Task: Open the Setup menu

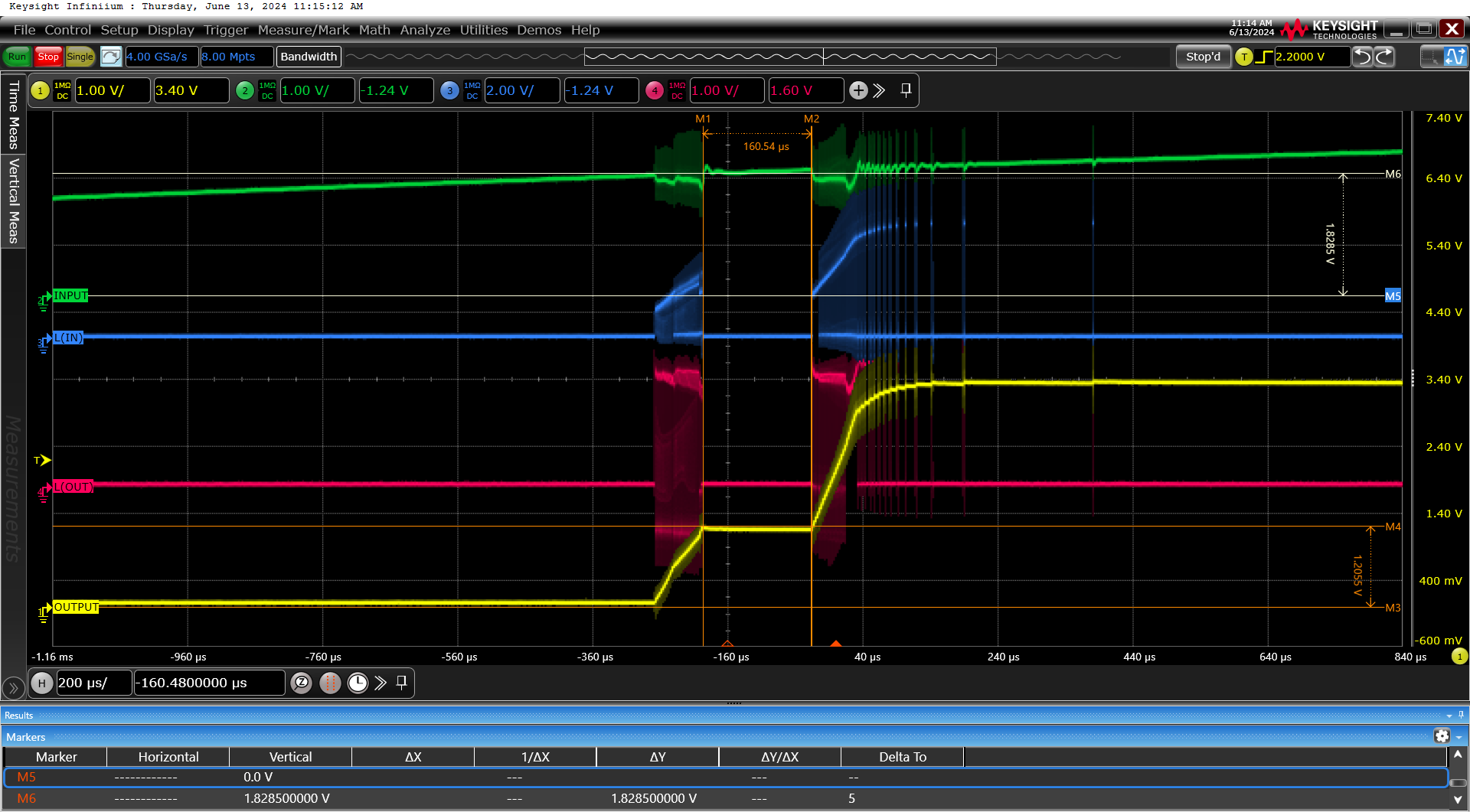Action: 119,30
